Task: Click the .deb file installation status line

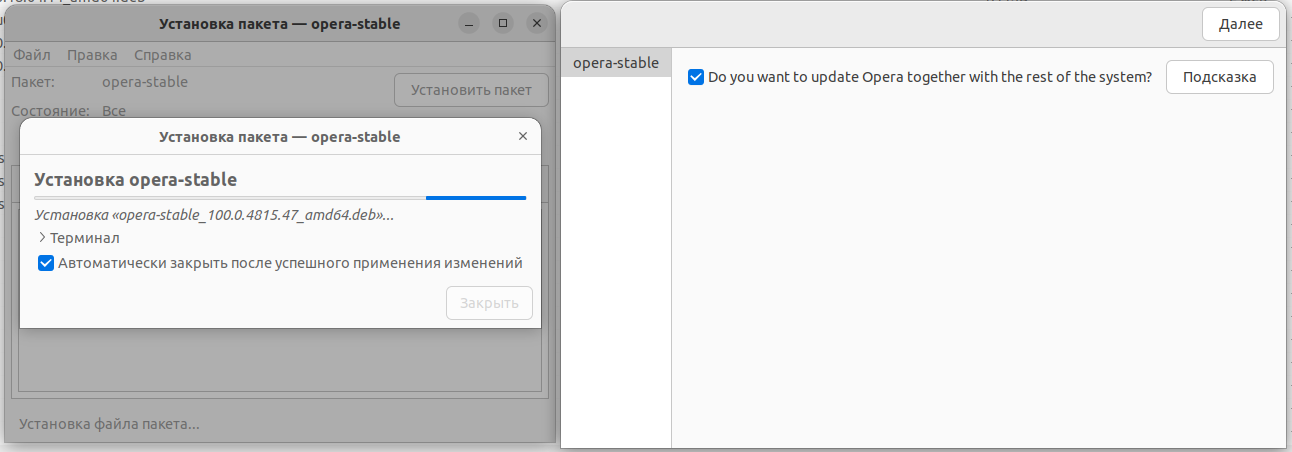Action: [x=214, y=214]
